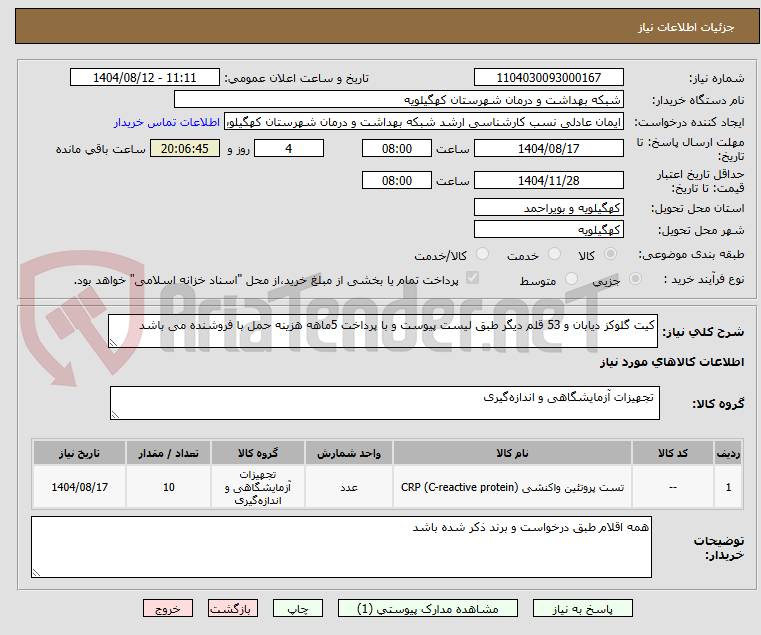
Task: Click the 'جزئیات اطلاعات نیاز' page header title
Action: click(x=686, y=27)
